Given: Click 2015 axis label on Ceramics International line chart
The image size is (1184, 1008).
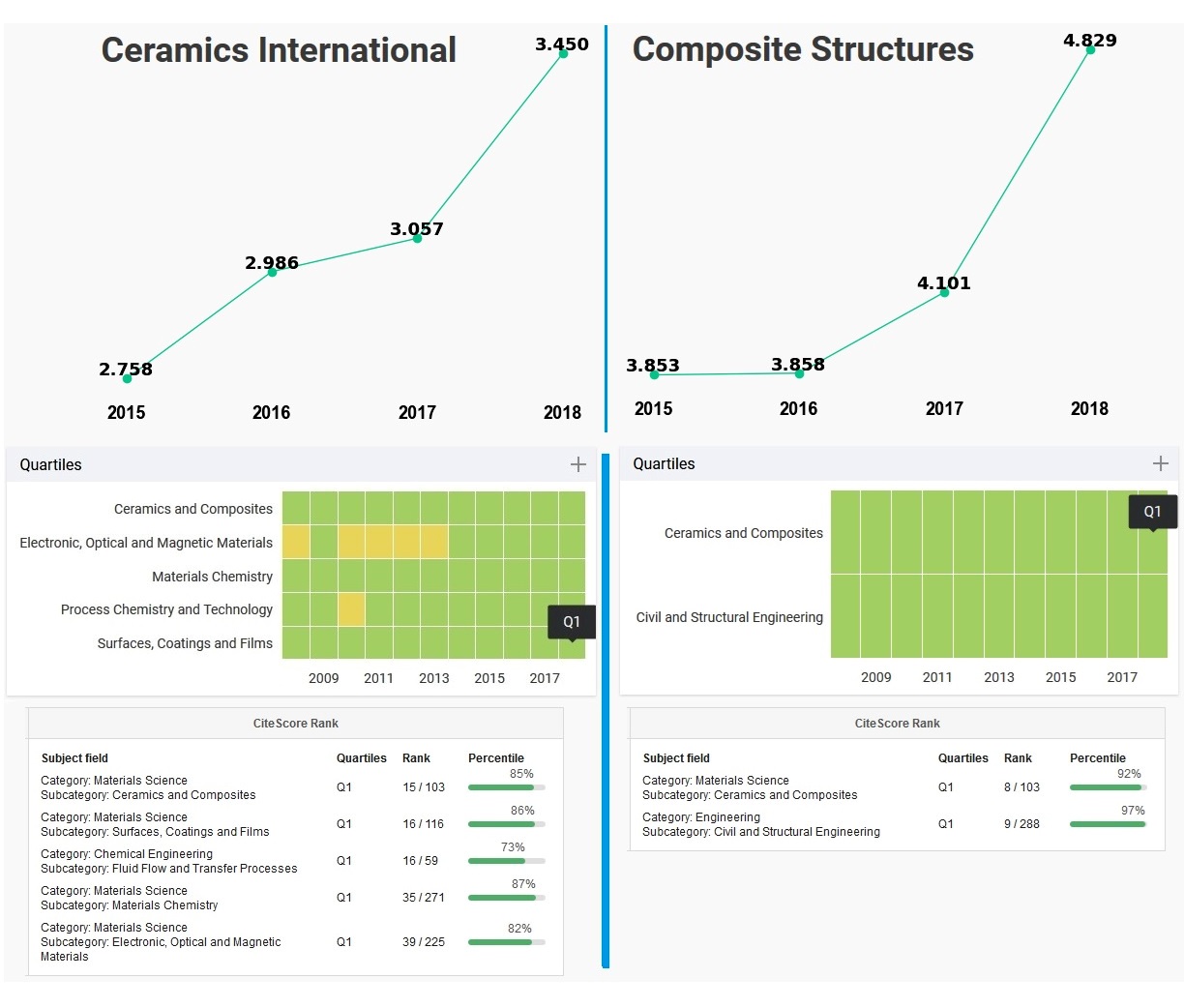Looking at the screenshot, I should point(126,413).
